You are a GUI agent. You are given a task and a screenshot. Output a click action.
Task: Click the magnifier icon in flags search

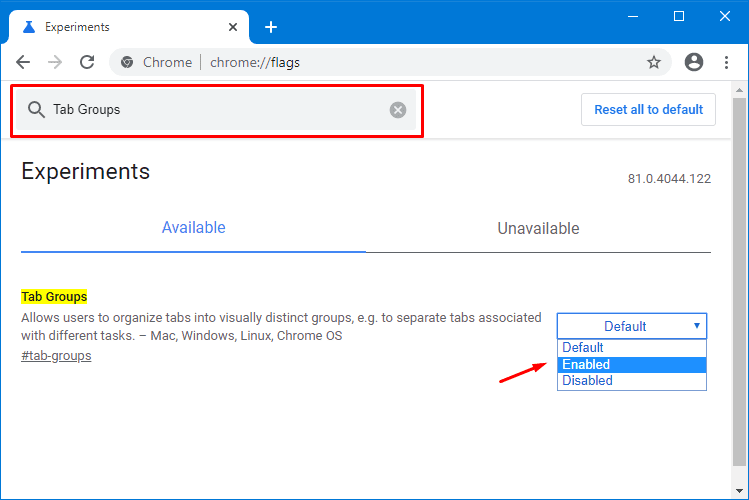click(36, 109)
